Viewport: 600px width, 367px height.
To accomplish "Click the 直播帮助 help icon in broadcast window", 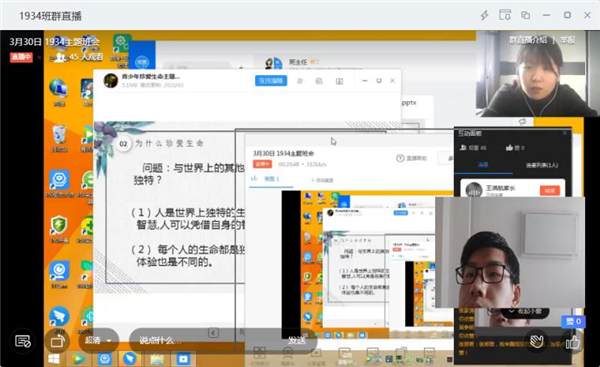I will (400, 158).
